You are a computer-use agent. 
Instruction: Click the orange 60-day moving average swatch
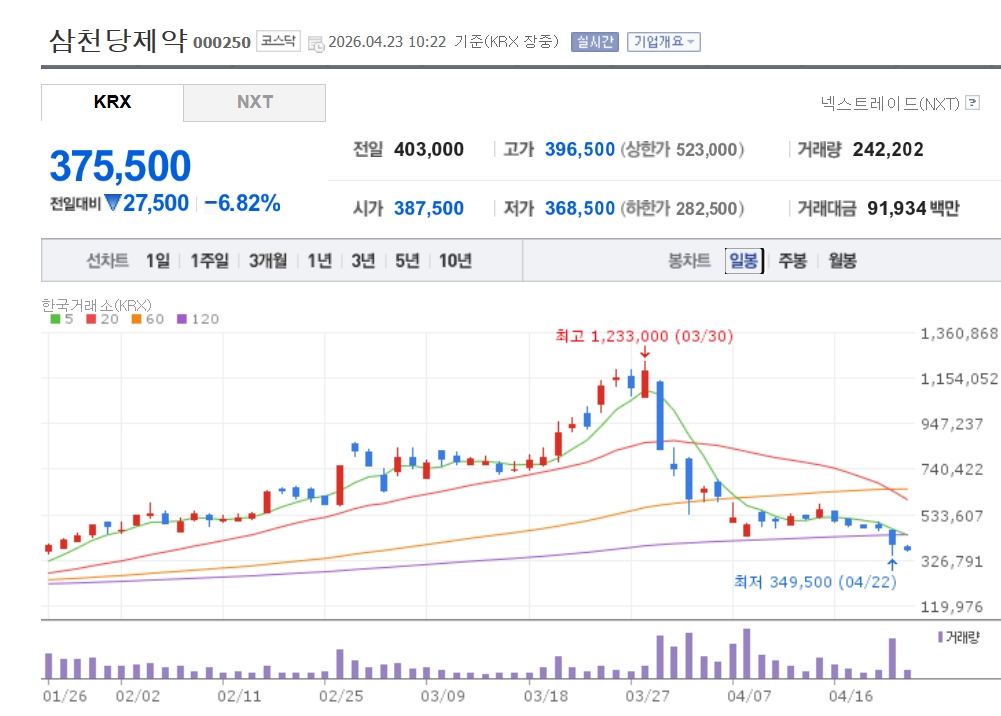(137, 318)
